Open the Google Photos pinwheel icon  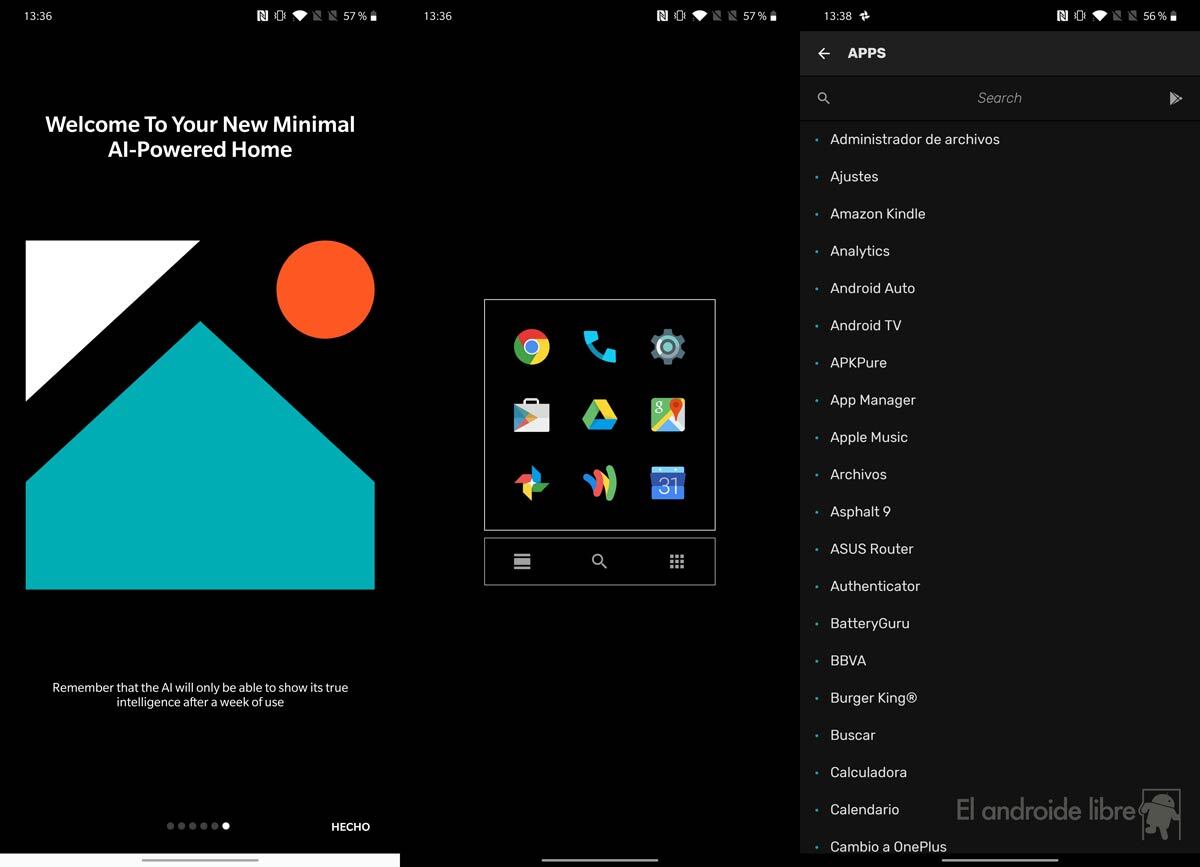tap(531, 484)
